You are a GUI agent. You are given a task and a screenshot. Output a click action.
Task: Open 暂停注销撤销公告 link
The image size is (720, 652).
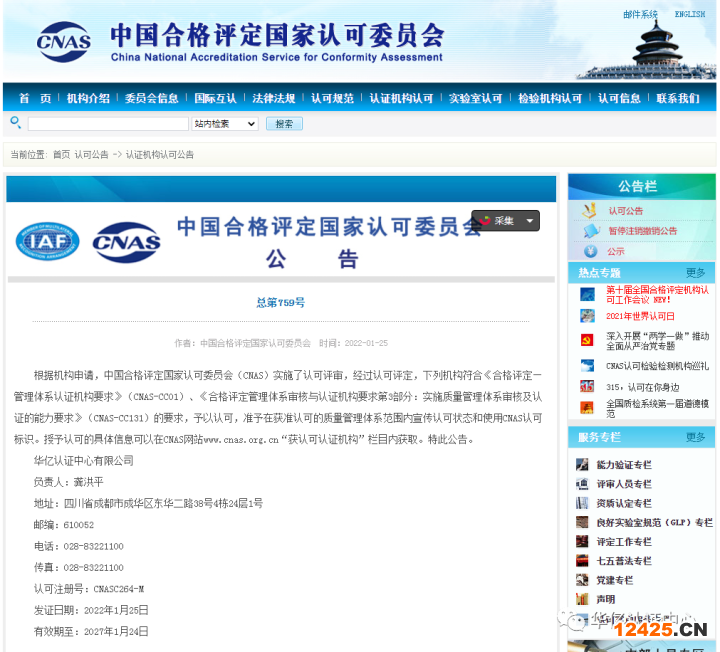click(643, 231)
